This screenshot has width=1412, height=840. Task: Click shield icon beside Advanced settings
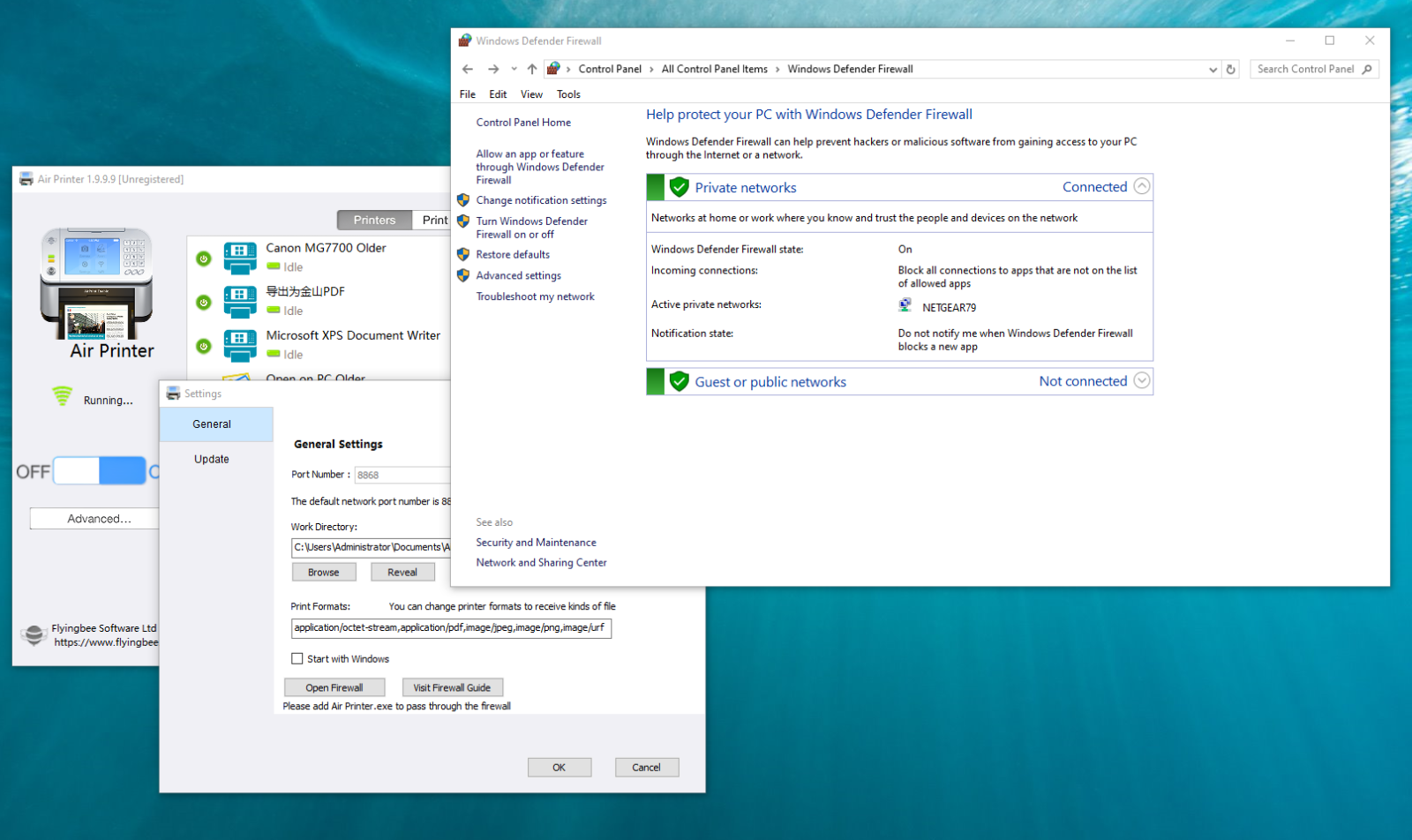(463, 275)
